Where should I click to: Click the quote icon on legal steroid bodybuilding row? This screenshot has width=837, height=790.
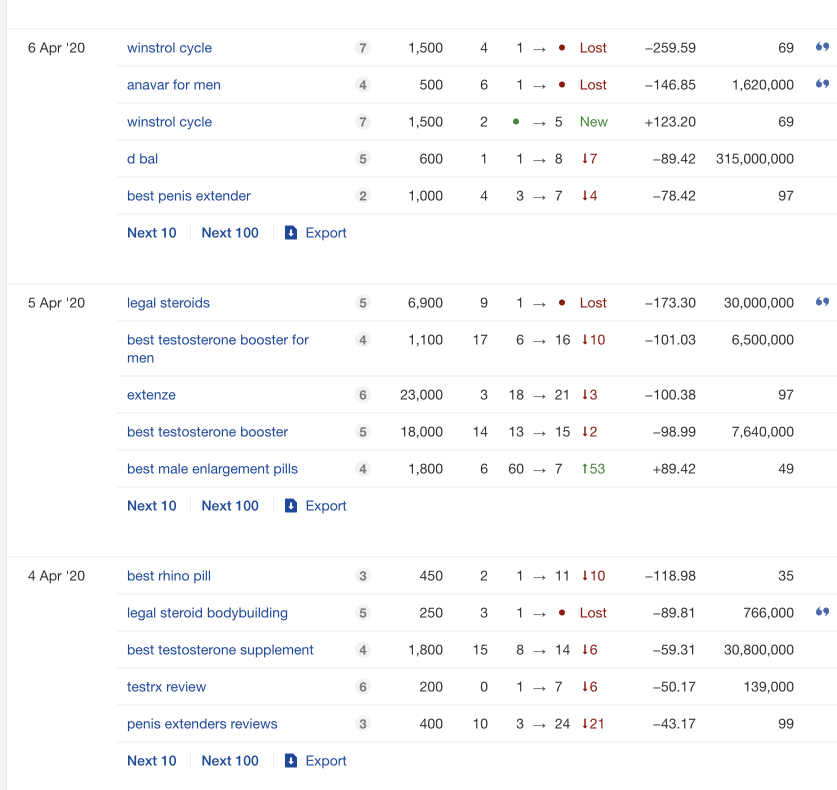(x=822, y=612)
